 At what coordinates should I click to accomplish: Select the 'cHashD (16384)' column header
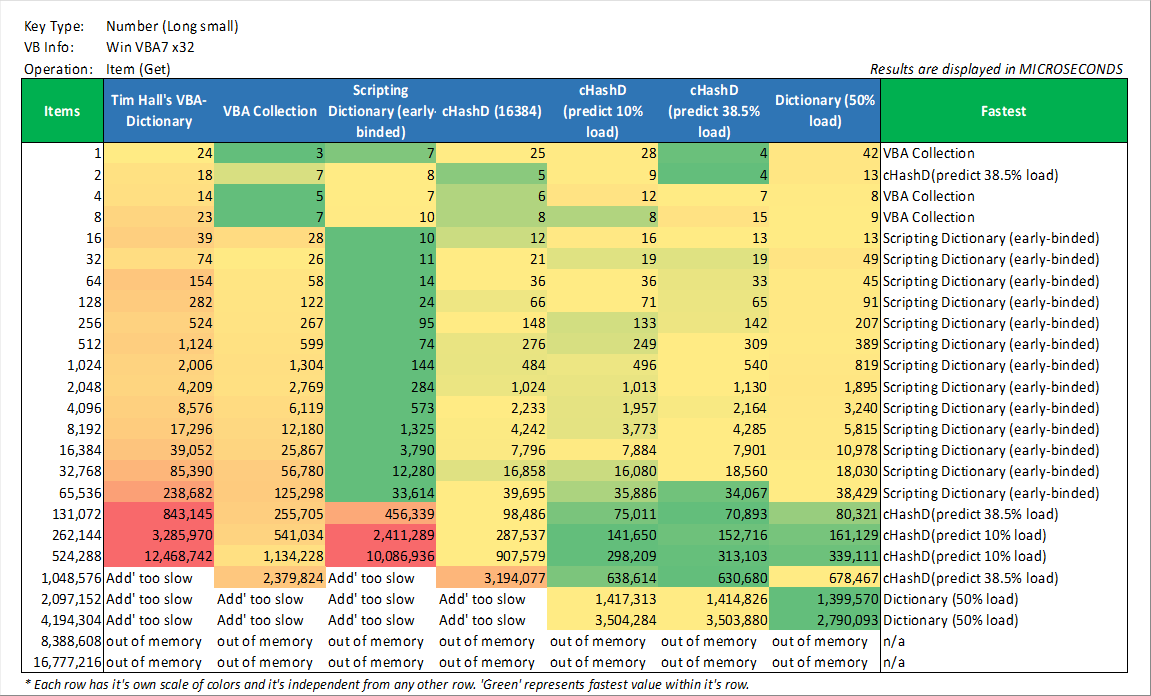pos(491,111)
